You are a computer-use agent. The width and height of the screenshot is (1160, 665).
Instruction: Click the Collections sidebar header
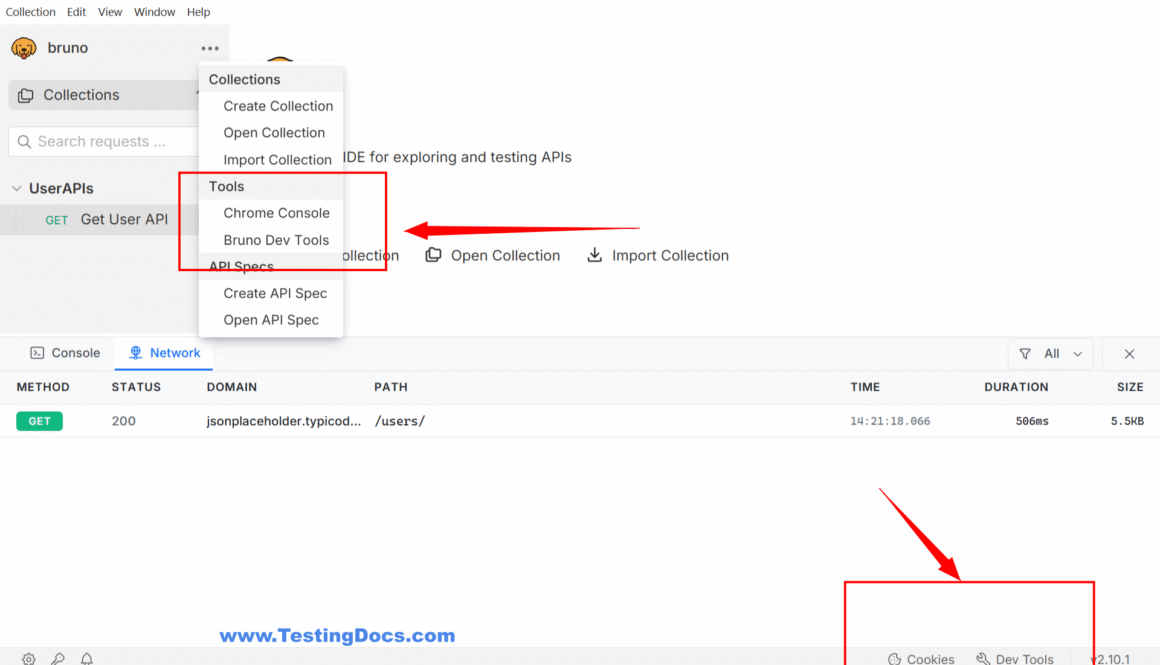104,95
